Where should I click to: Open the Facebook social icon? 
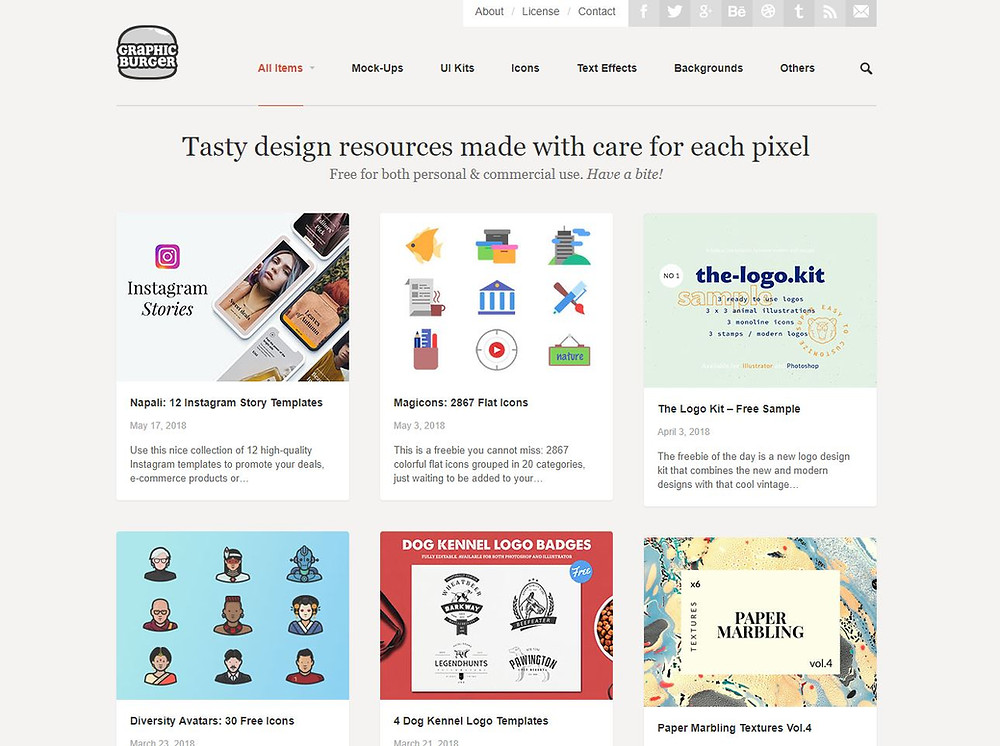644,11
